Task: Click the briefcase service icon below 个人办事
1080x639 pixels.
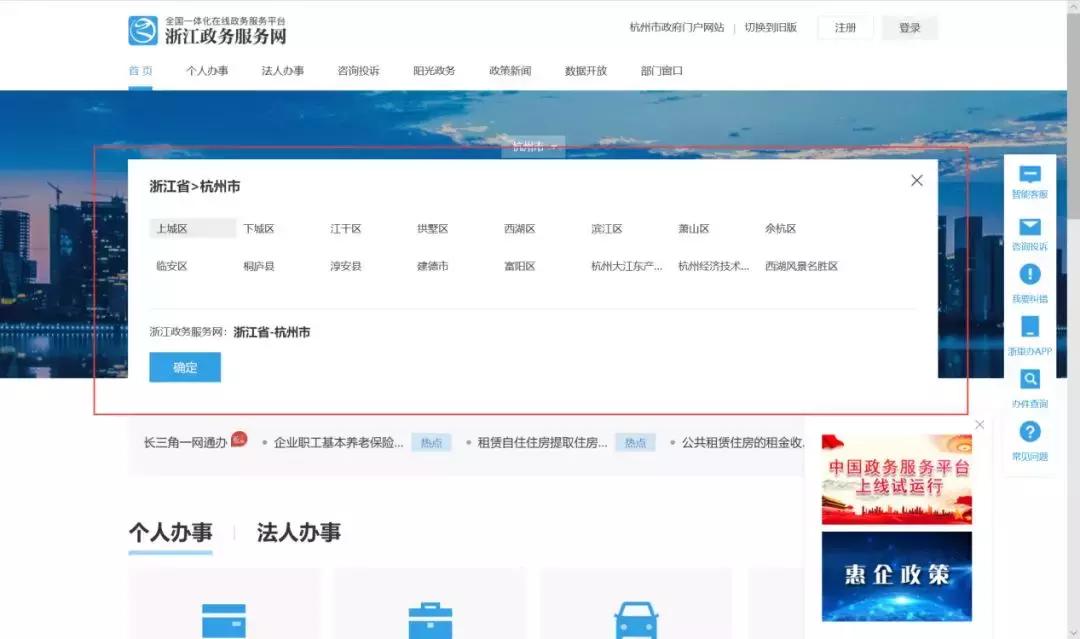Action: click(x=429, y=615)
